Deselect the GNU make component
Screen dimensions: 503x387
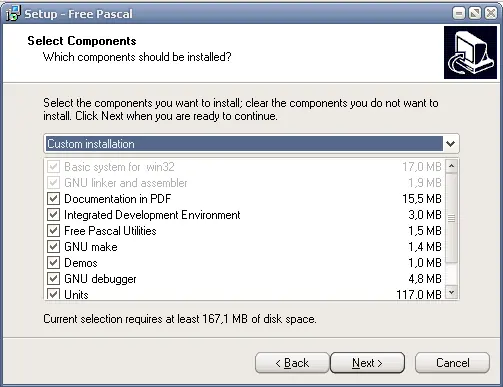click(53, 247)
